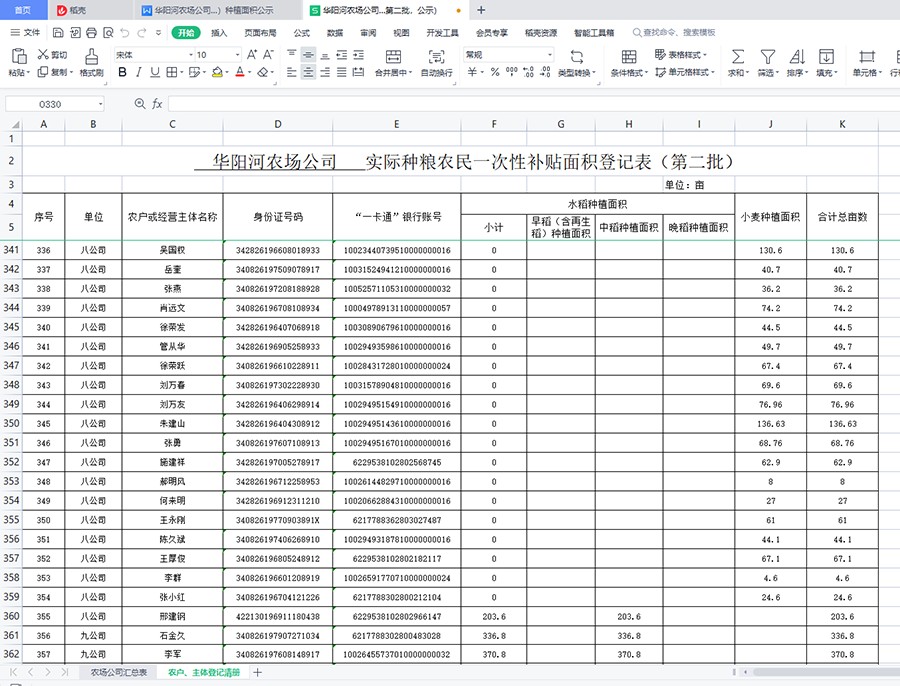Click the Merge and Center (合并居中) icon
Screen dimensions: 900x686
click(391, 56)
